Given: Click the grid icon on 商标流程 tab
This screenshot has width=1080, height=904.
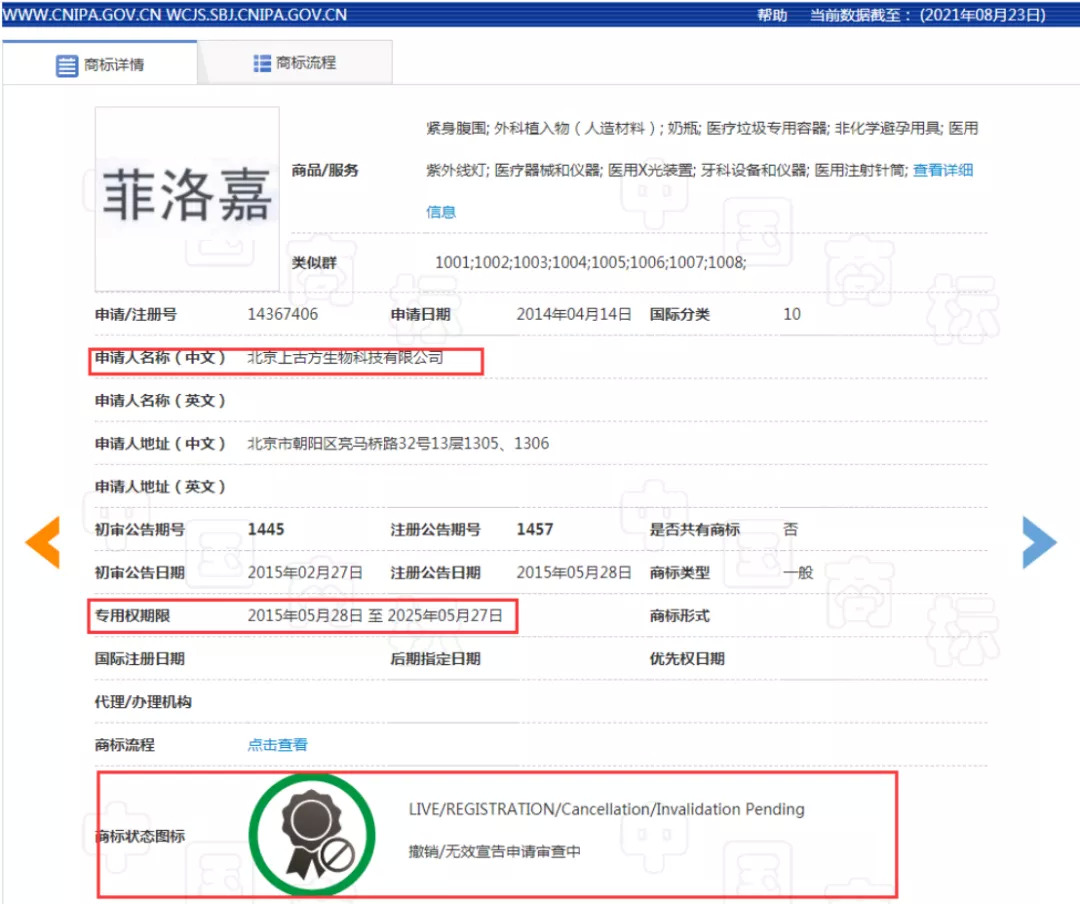Looking at the screenshot, I should tap(262, 63).
